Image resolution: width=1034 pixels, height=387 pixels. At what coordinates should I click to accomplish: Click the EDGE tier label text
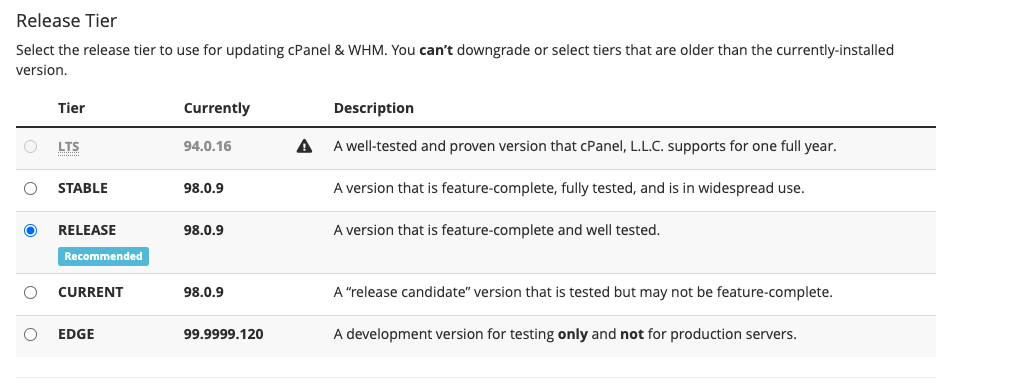coord(76,334)
